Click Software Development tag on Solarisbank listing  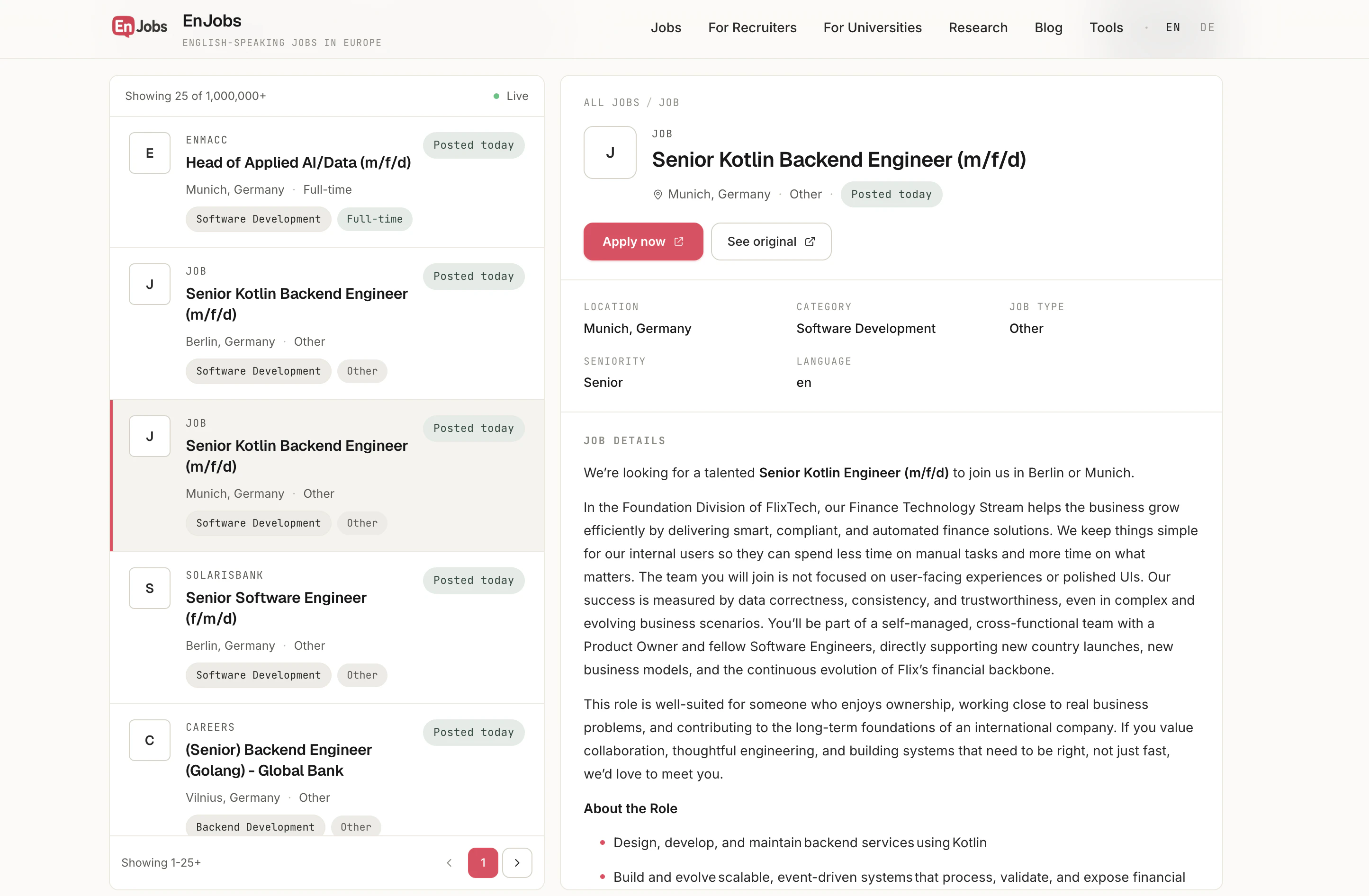point(258,675)
